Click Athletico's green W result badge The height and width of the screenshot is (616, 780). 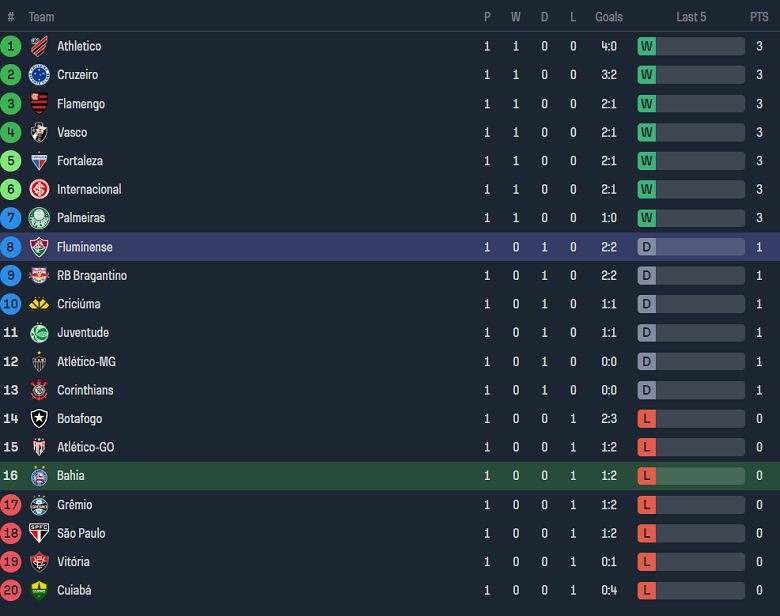tap(646, 46)
